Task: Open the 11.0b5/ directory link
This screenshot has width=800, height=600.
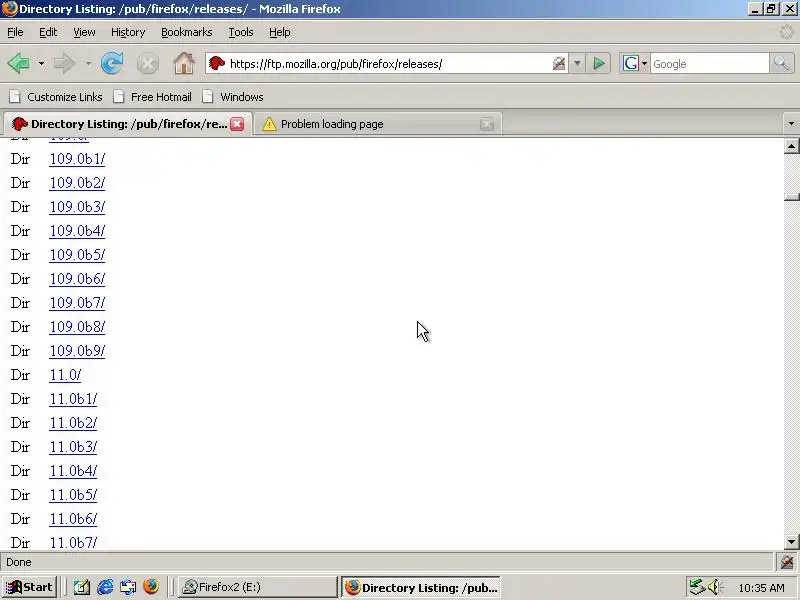Action: coord(73,495)
